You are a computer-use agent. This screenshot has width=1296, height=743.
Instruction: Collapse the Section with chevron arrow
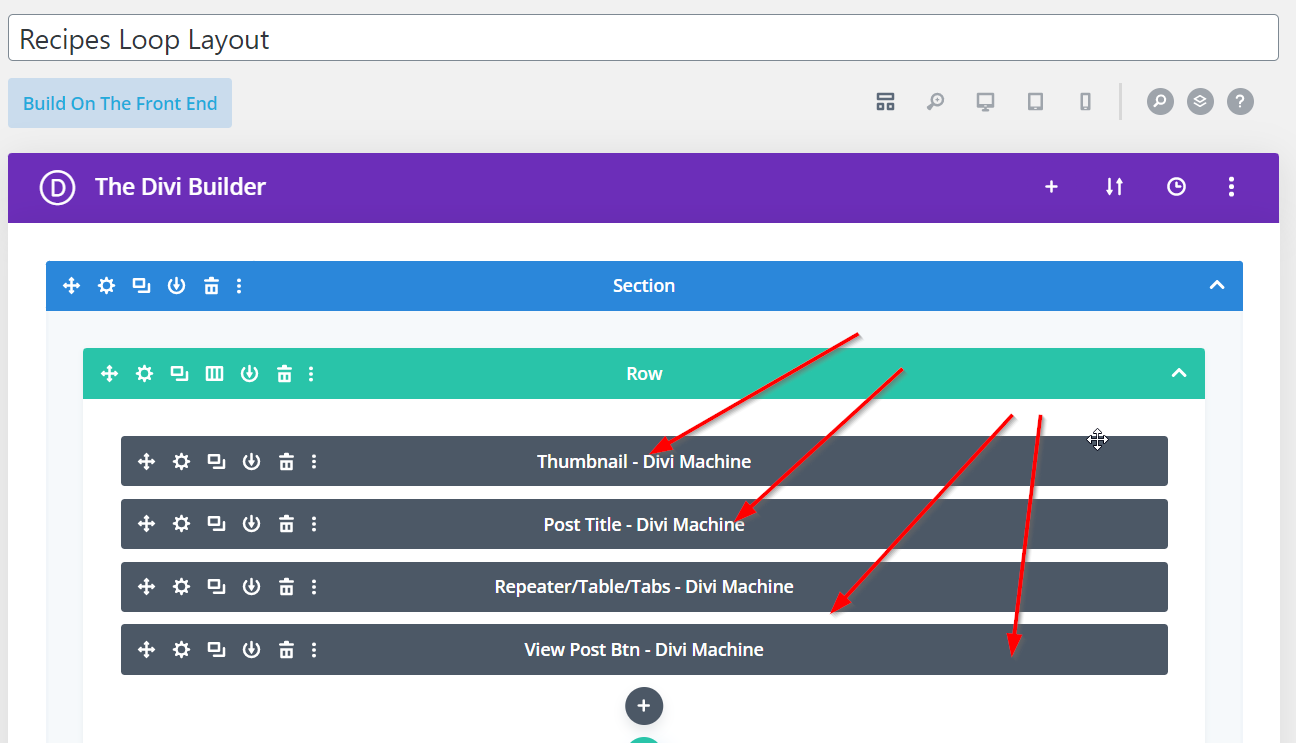(x=1216, y=286)
